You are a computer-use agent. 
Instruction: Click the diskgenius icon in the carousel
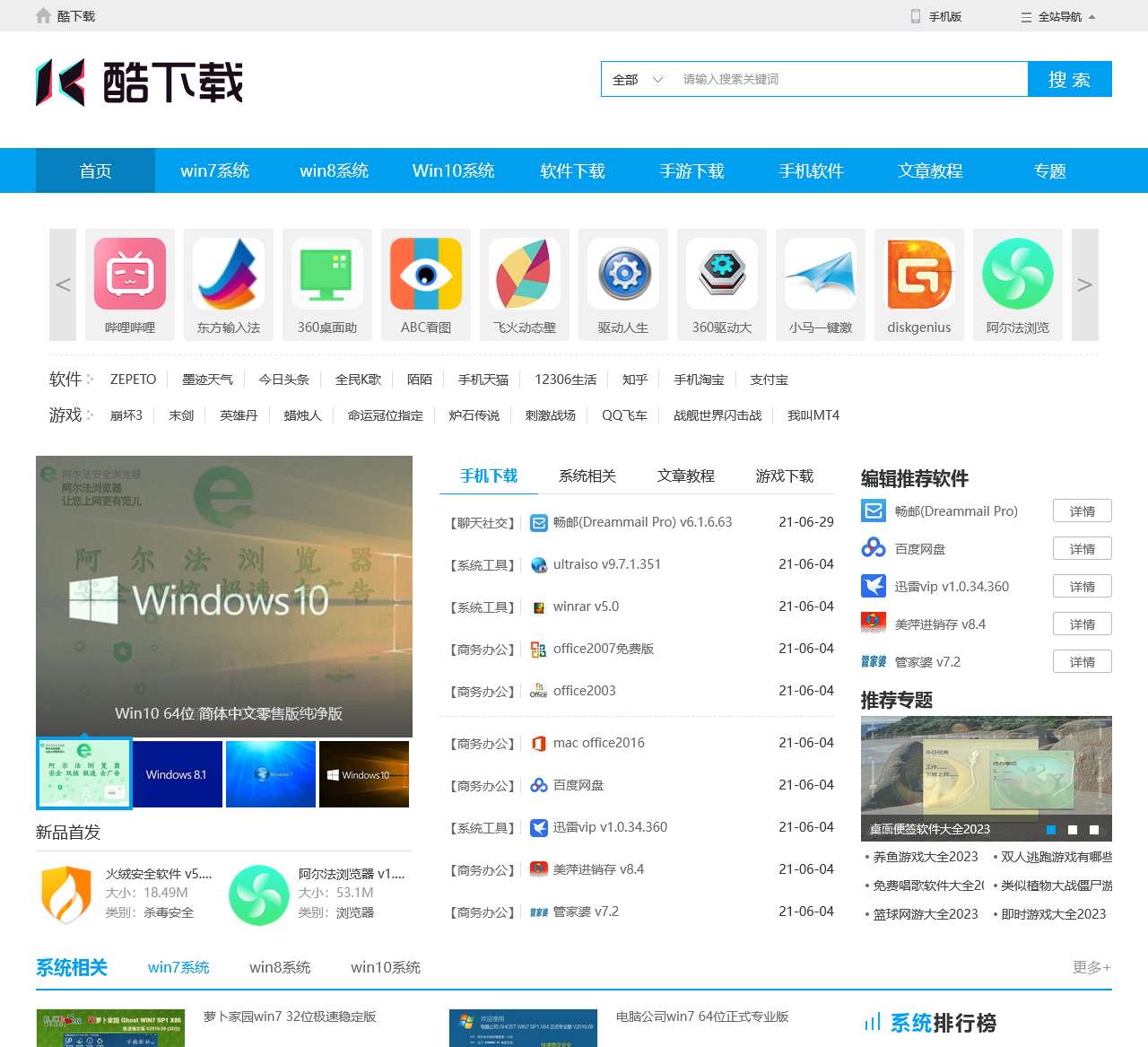(918, 275)
